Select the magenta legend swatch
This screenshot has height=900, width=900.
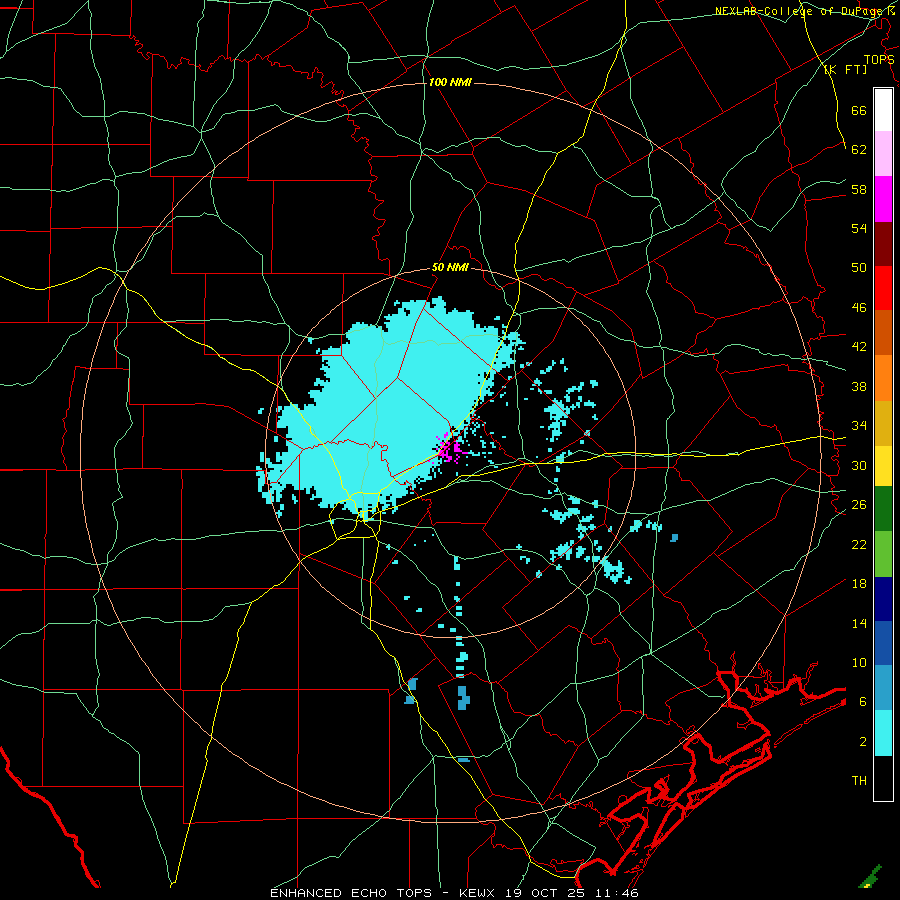pyautogui.click(x=883, y=199)
